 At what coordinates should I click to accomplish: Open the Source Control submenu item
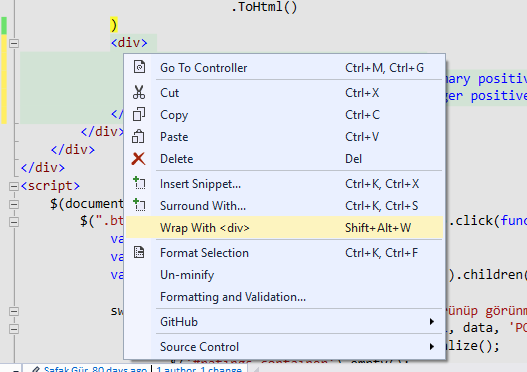point(284,346)
